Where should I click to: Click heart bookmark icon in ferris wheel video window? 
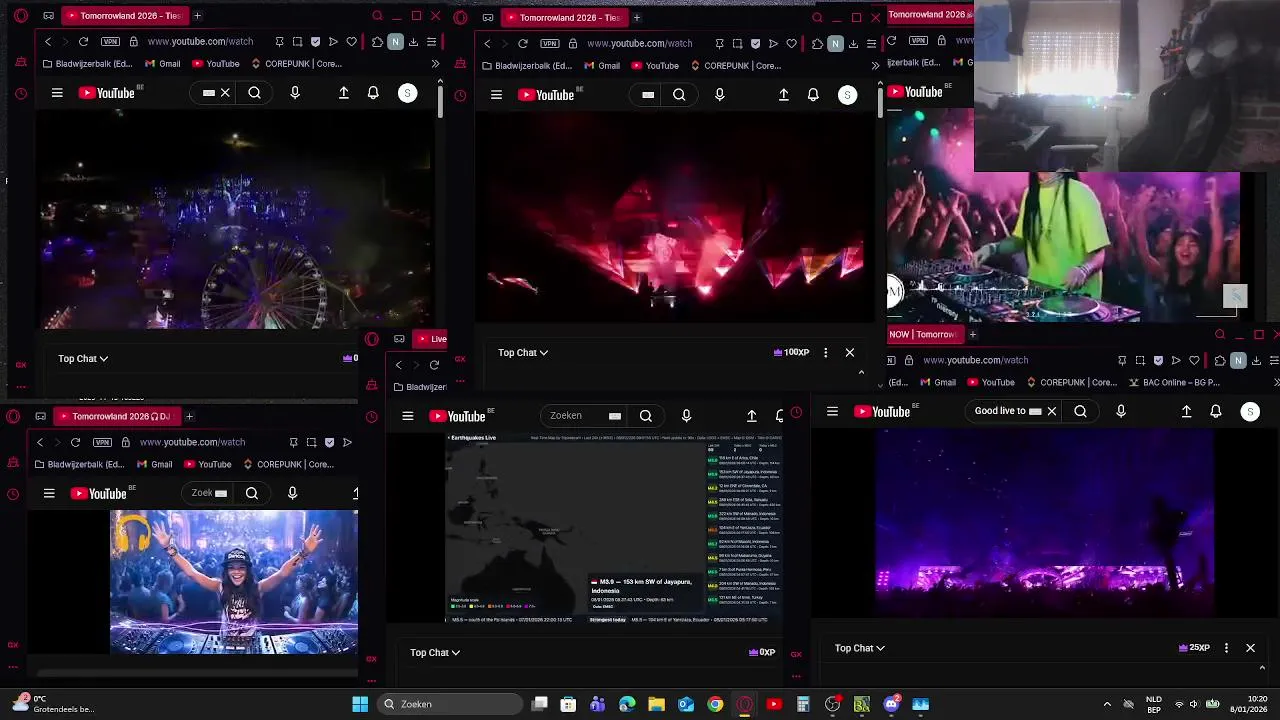coord(351,42)
